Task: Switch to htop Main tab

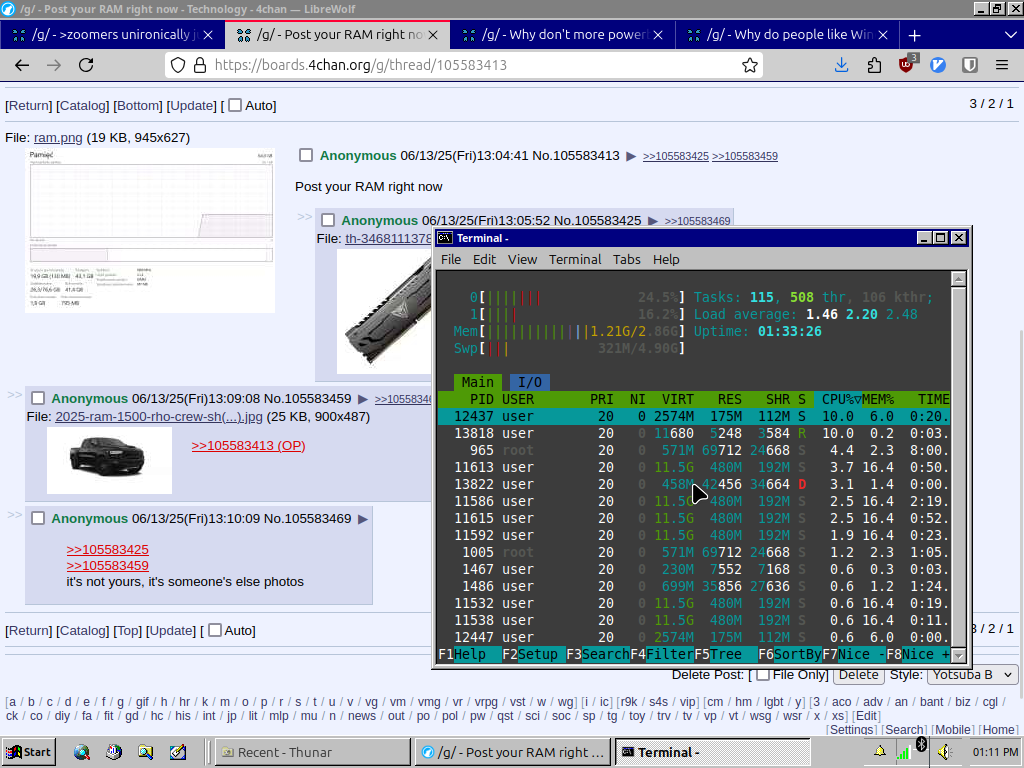Action: point(477,382)
